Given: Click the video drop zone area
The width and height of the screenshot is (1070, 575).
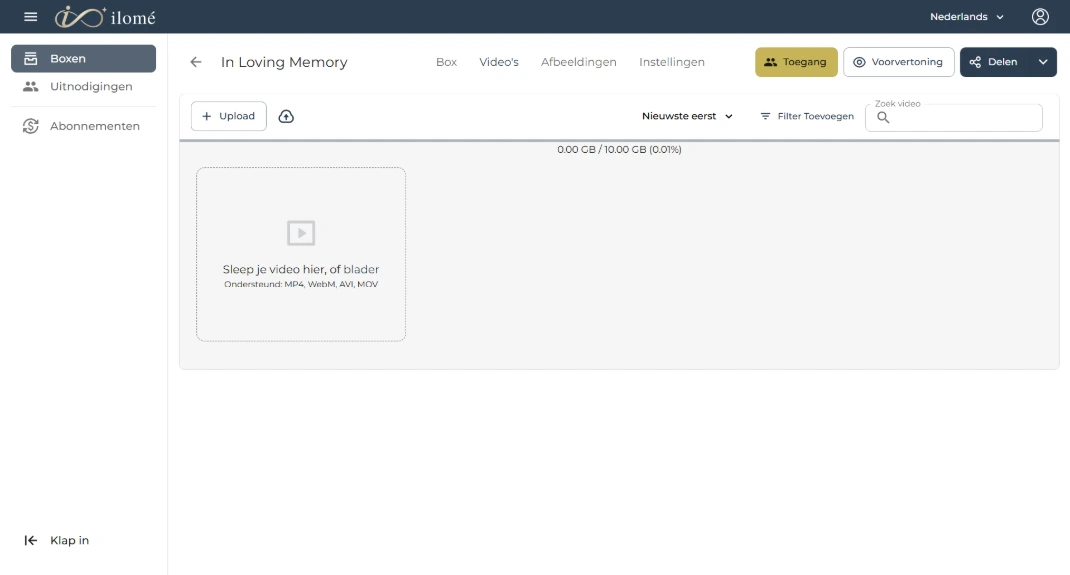Looking at the screenshot, I should coord(301,254).
